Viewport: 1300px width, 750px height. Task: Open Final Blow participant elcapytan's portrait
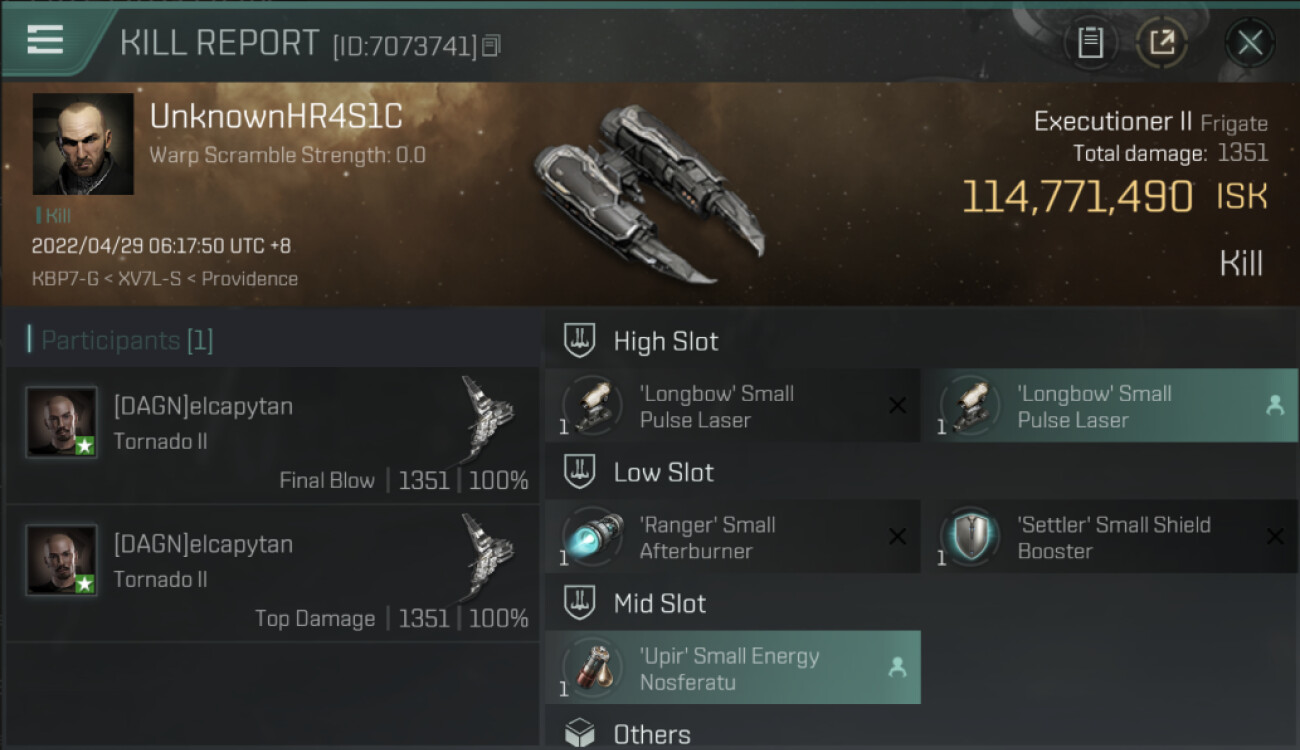[x=62, y=422]
